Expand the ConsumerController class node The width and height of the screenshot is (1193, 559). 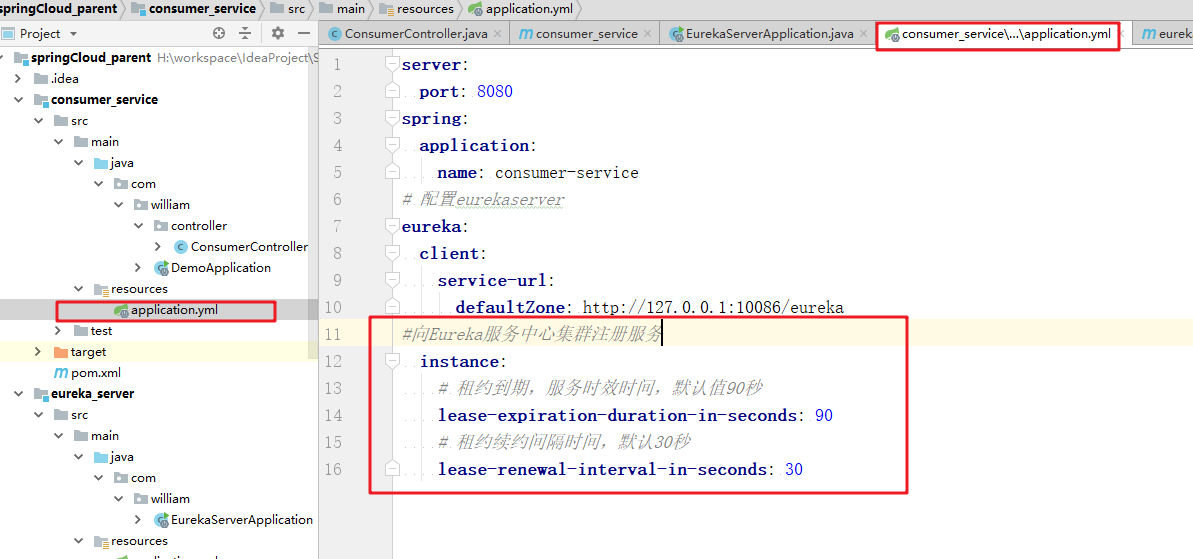tap(158, 246)
